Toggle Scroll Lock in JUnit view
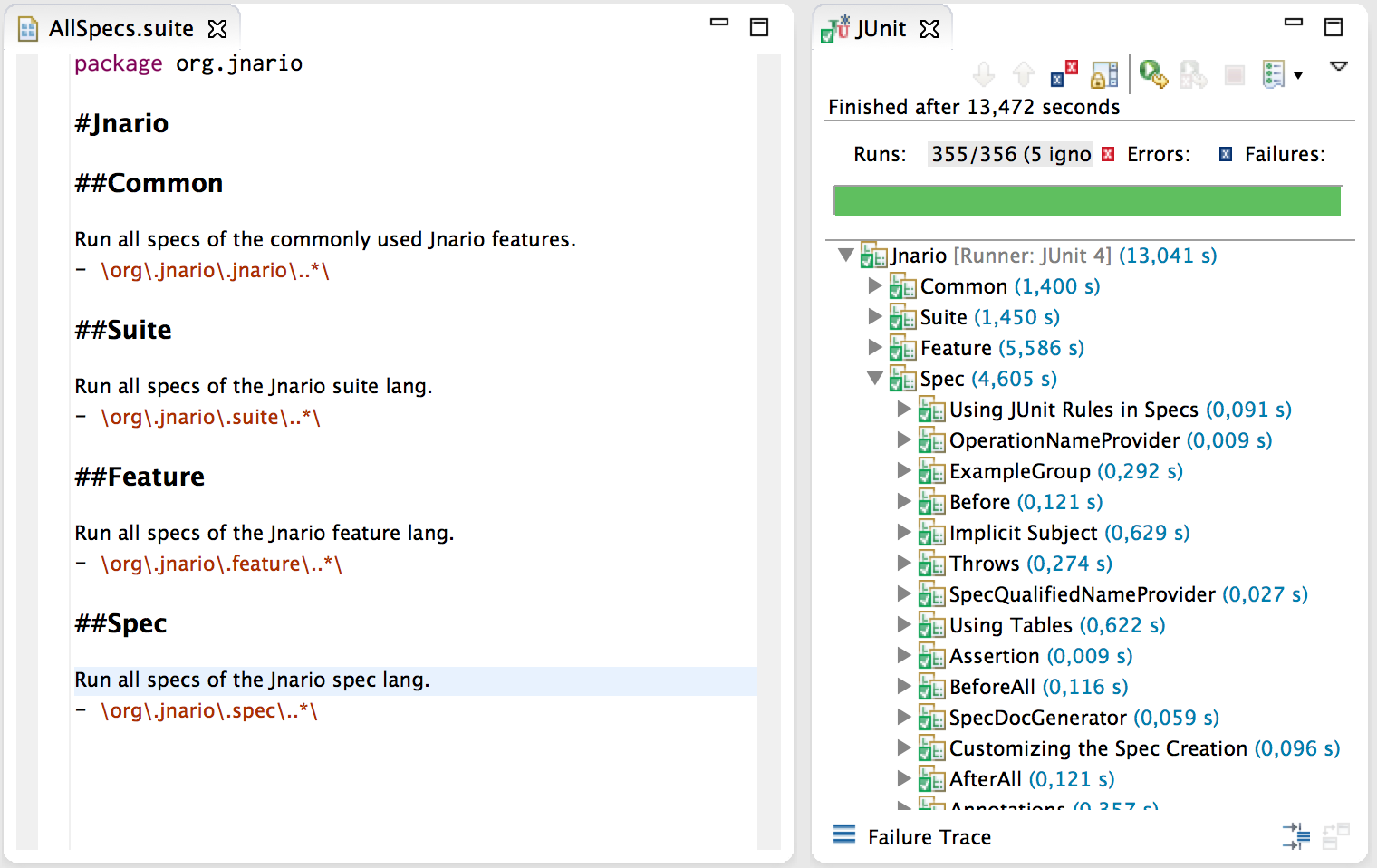The height and width of the screenshot is (868, 1377). click(1104, 74)
